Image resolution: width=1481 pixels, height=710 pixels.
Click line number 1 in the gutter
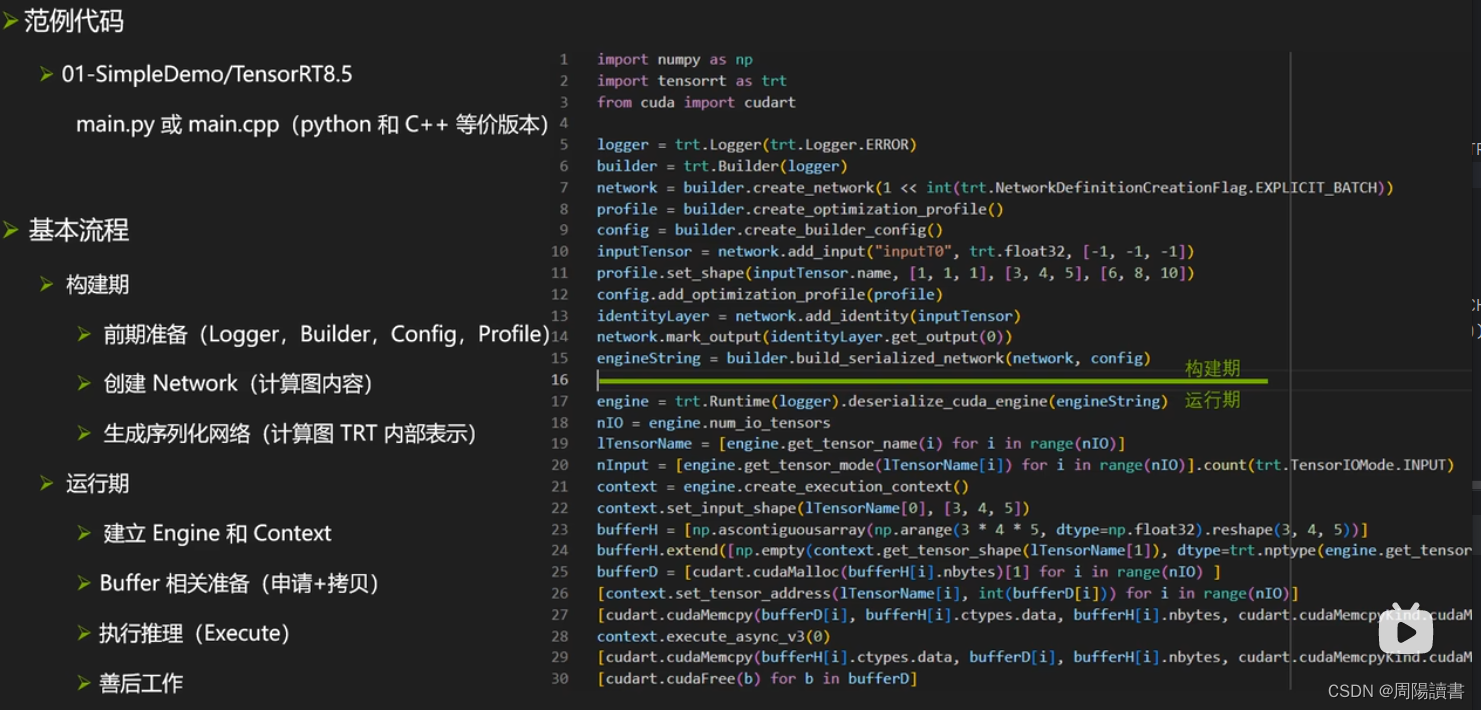(564, 59)
